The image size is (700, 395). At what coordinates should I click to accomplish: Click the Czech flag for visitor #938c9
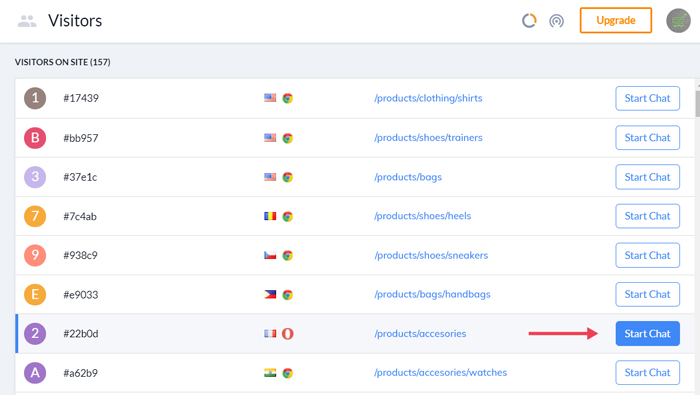click(x=270, y=255)
